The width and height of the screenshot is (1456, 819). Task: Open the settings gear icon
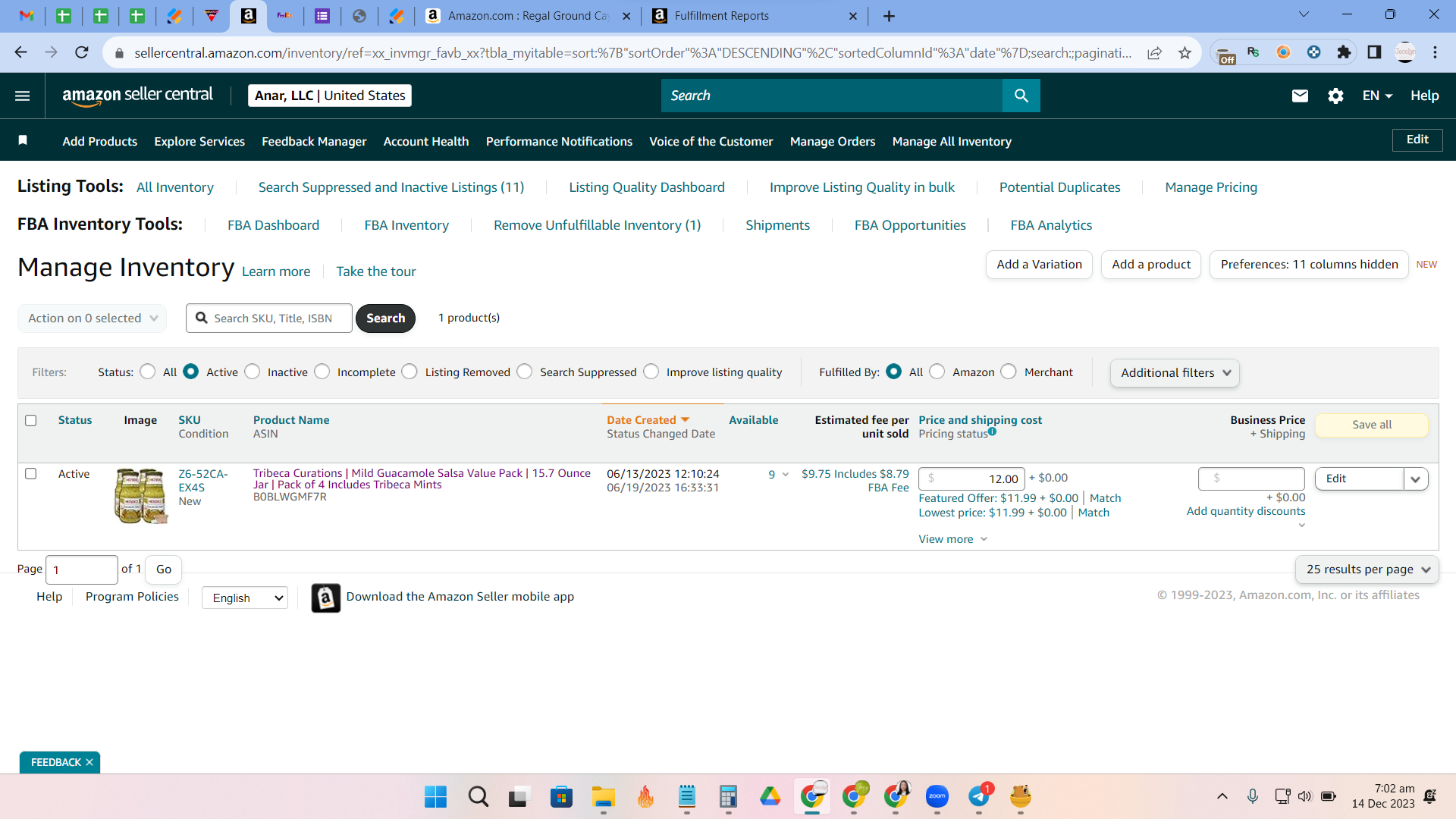pyautogui.click(x=1335, y=96)
